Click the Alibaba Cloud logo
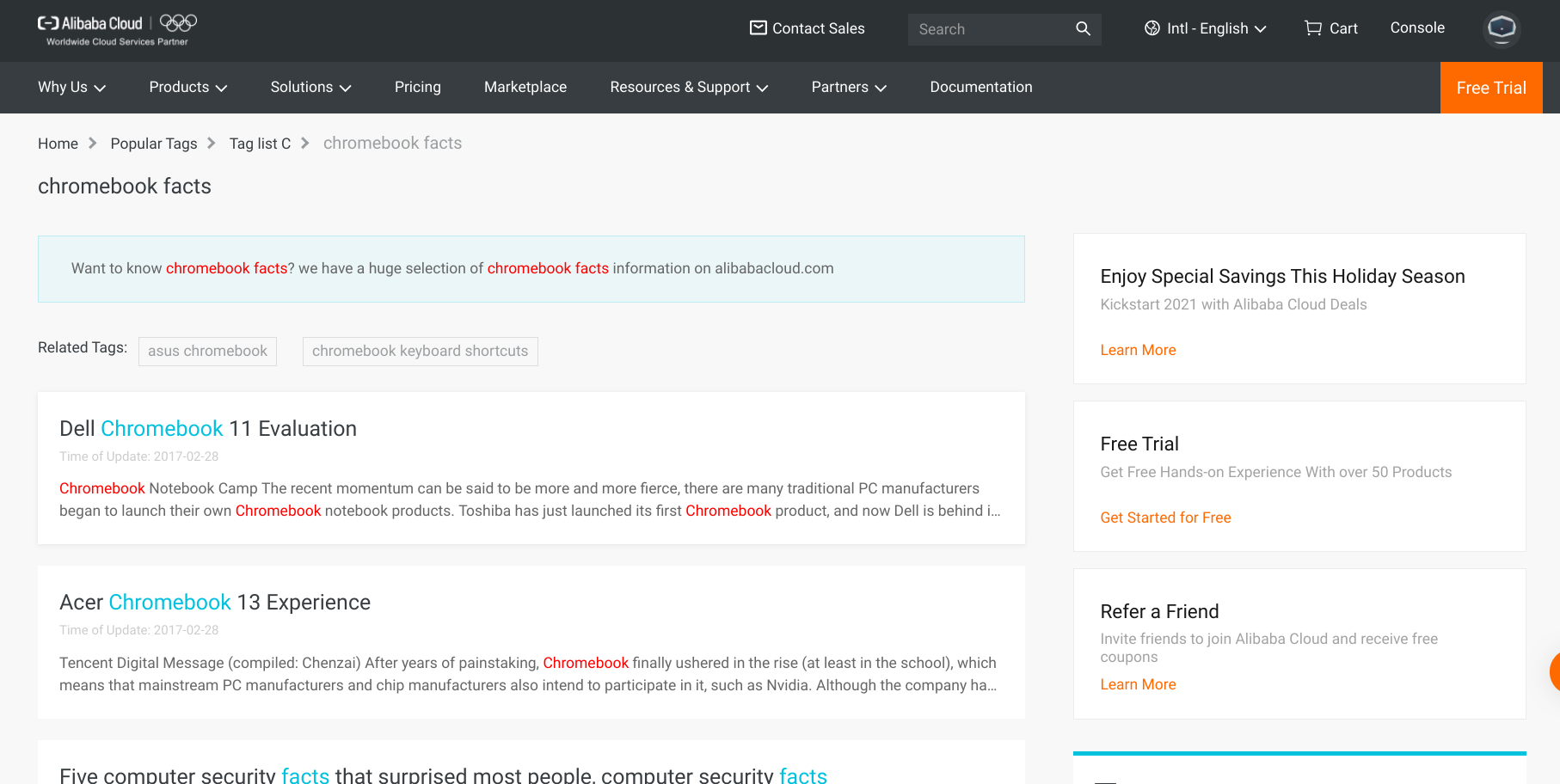1560x784 pixels. (90, 24)
